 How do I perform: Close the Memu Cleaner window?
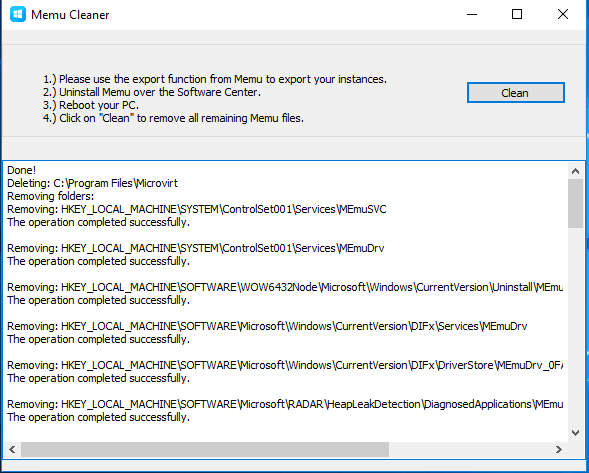(x=563, y=15)
